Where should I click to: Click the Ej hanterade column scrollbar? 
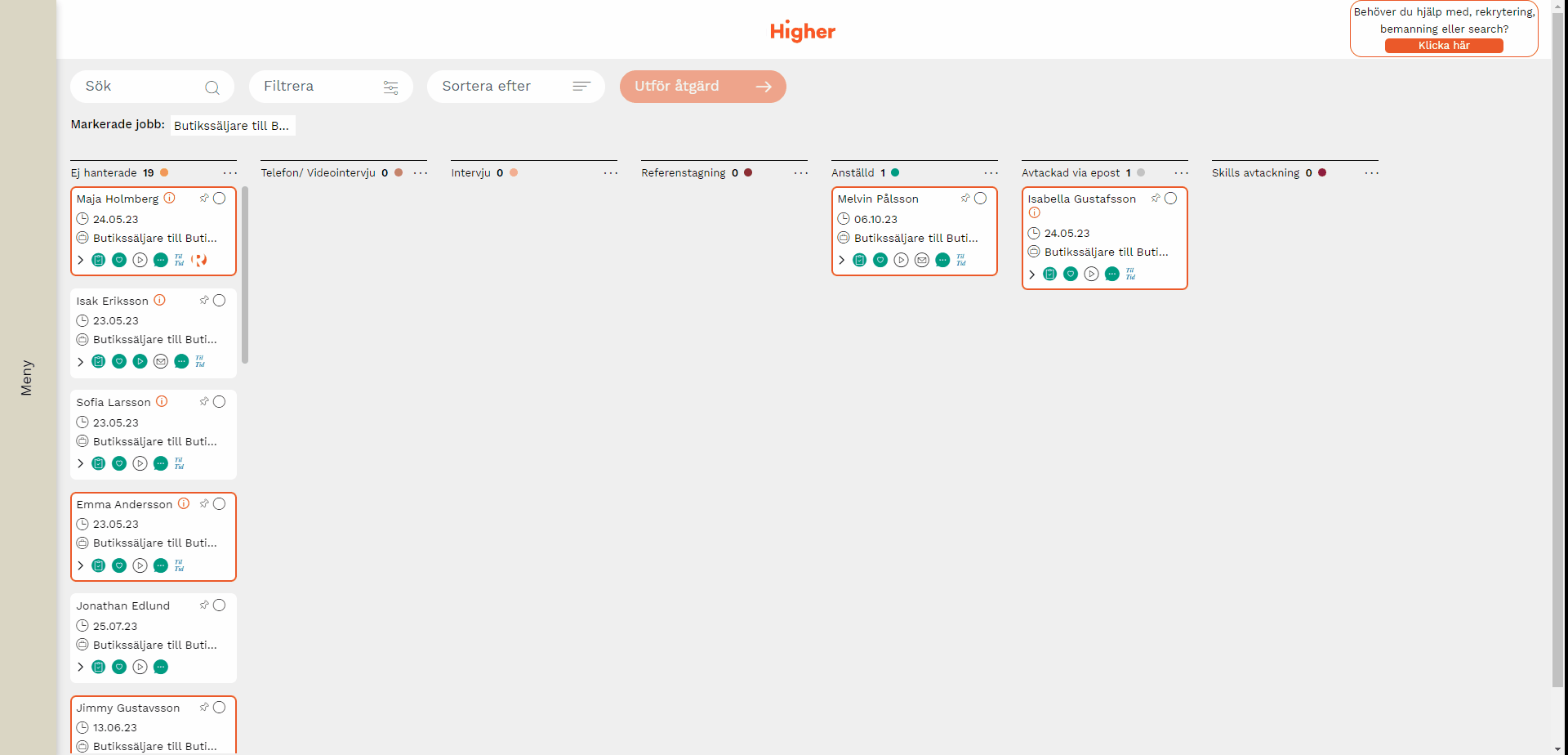point(245,275)
